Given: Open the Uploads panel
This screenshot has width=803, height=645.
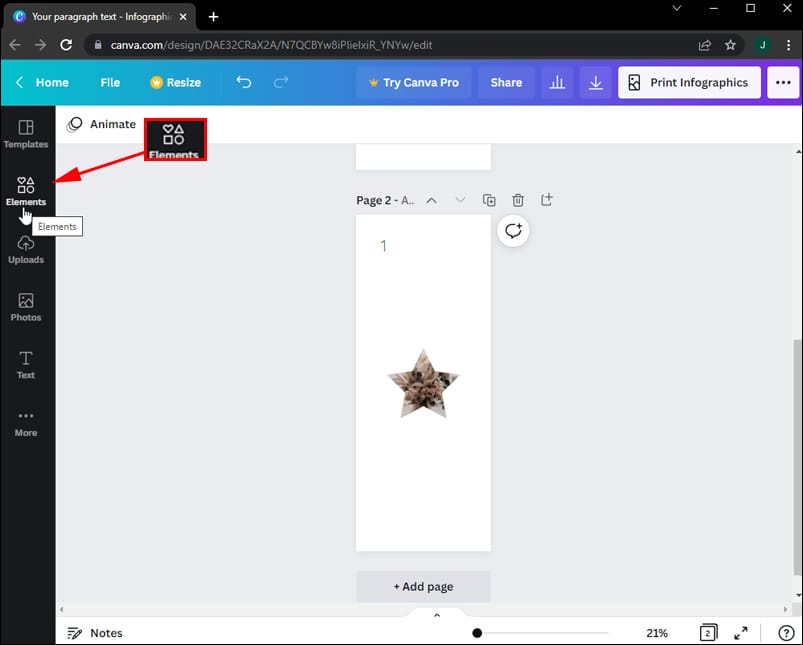Looking at the screenshot, I should coord(26,250).
